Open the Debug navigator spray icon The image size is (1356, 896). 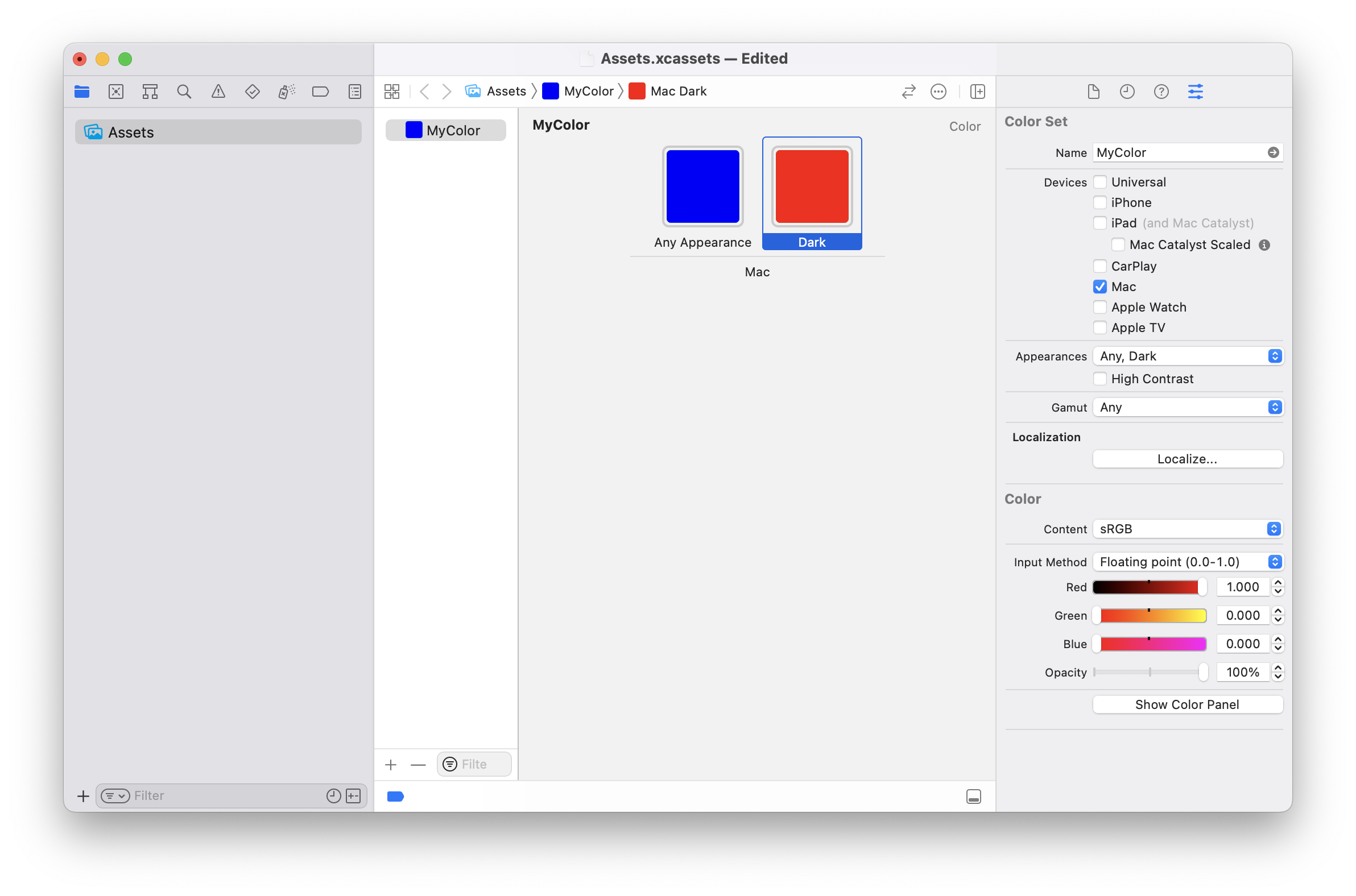[x=287, y=92]
